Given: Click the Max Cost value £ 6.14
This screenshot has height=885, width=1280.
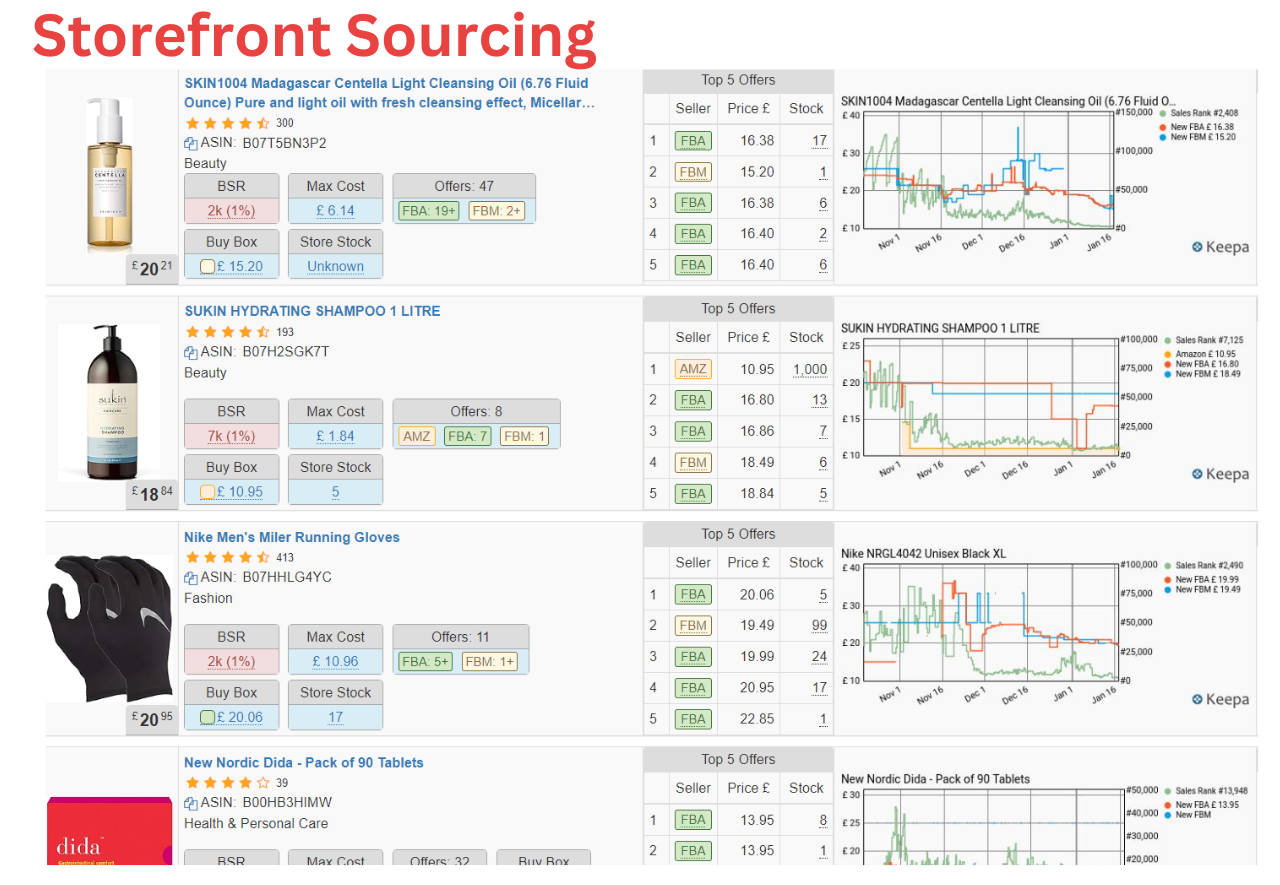Looking at the screenshot, I should click(336, 211).
